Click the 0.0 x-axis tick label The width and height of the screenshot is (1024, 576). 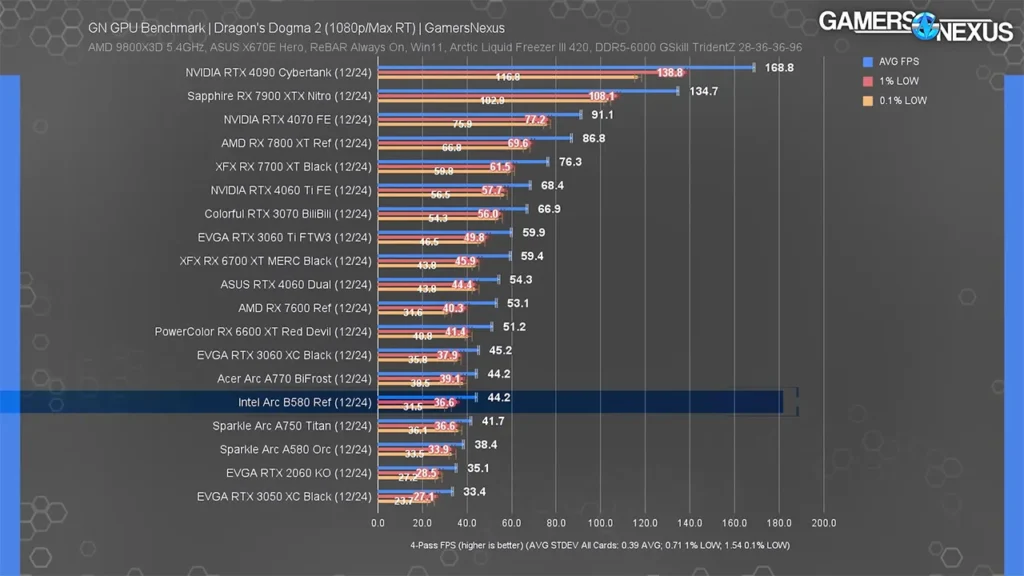[377, 523]
